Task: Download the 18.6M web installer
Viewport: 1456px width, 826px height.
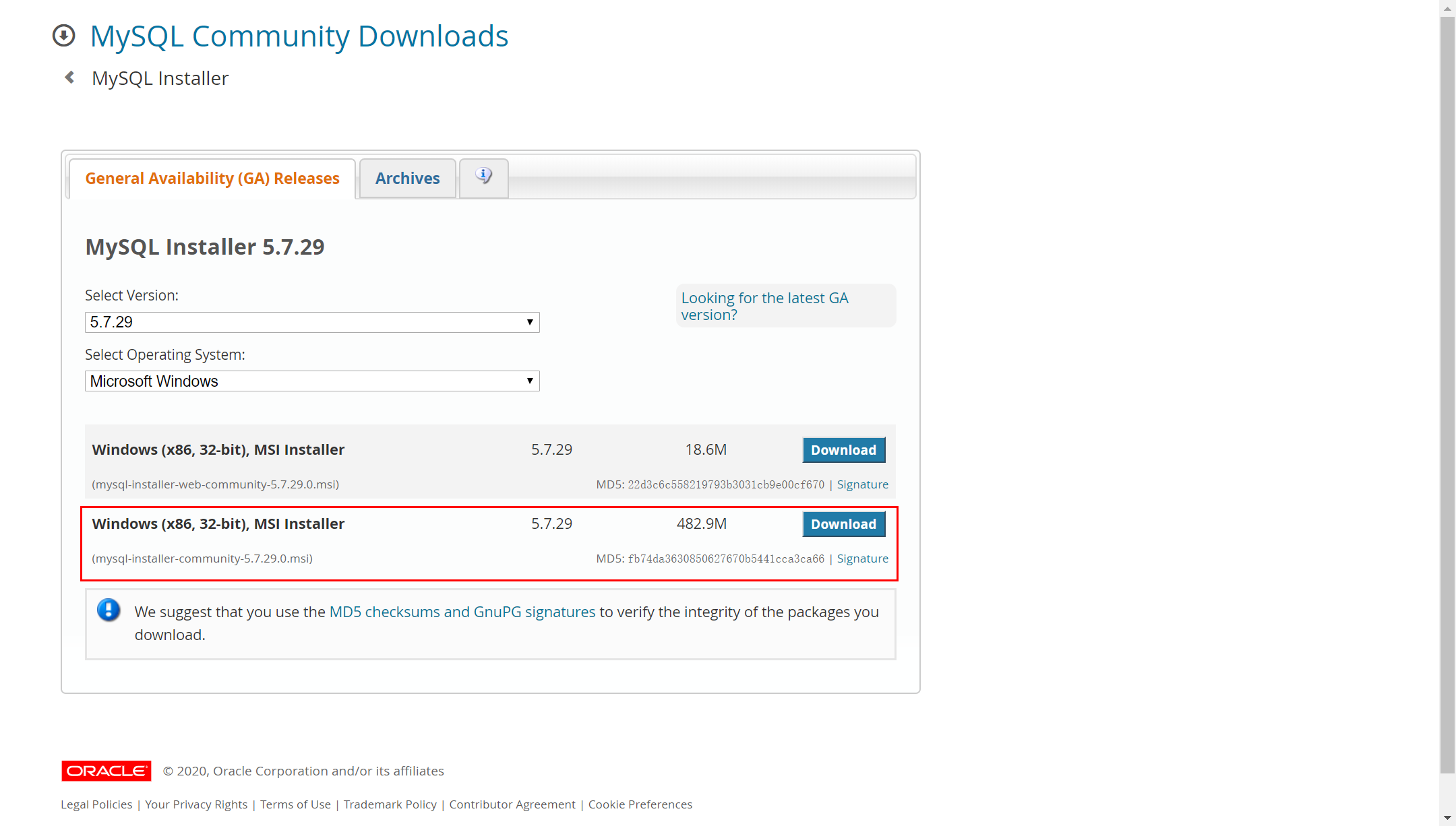Action: (x=843, y=450)
